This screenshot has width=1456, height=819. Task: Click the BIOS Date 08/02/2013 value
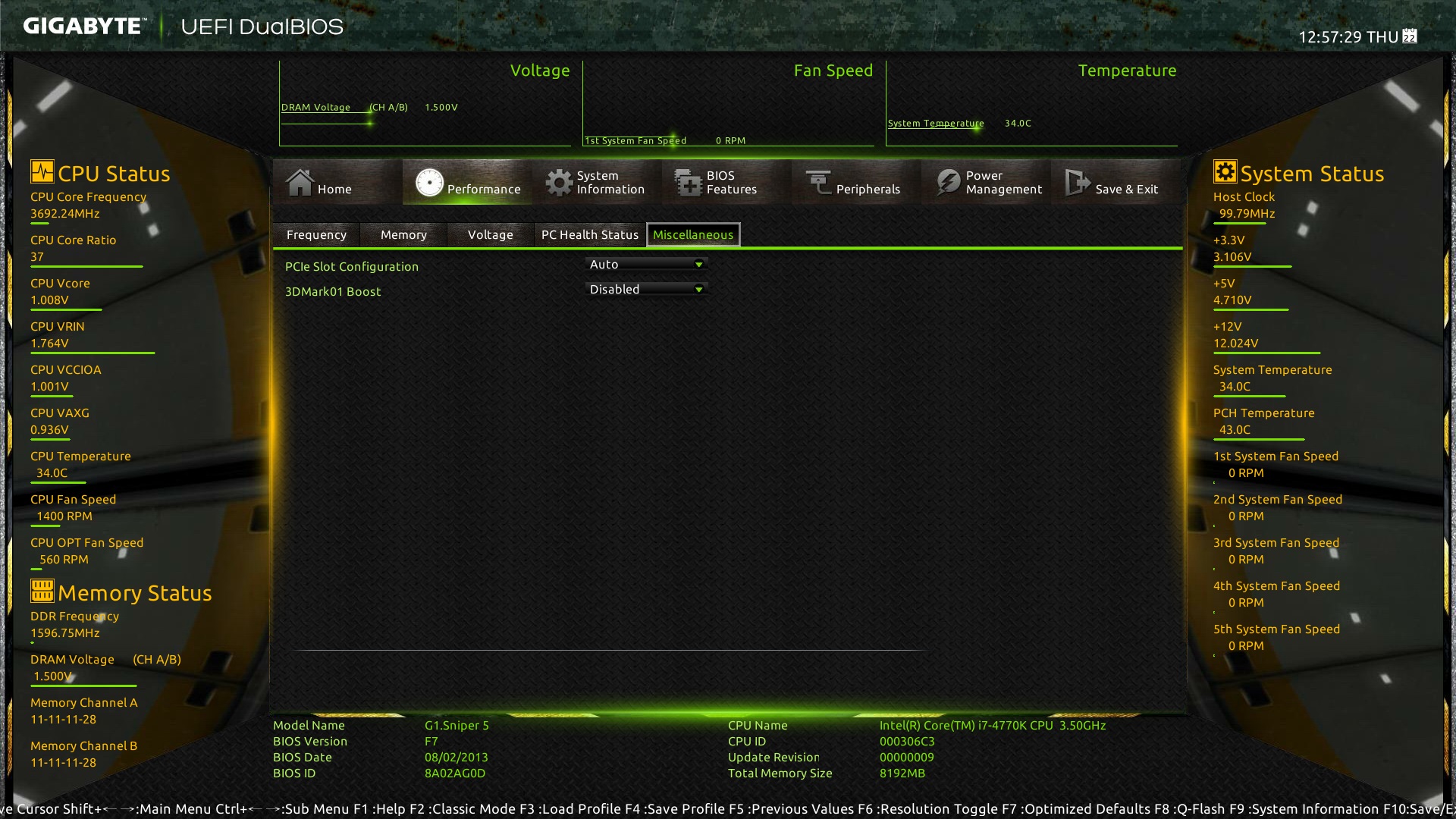click(456, 758)
